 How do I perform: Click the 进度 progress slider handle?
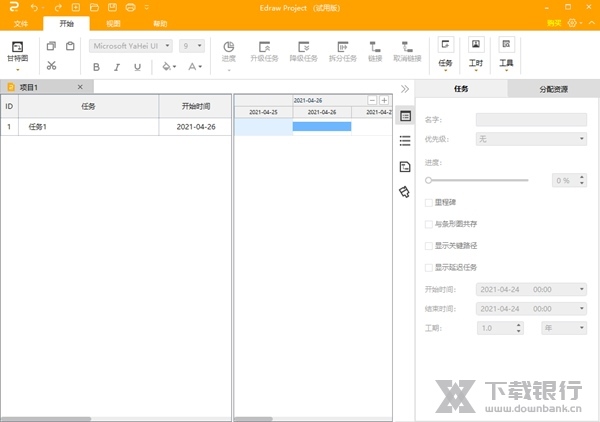[429, 180]
